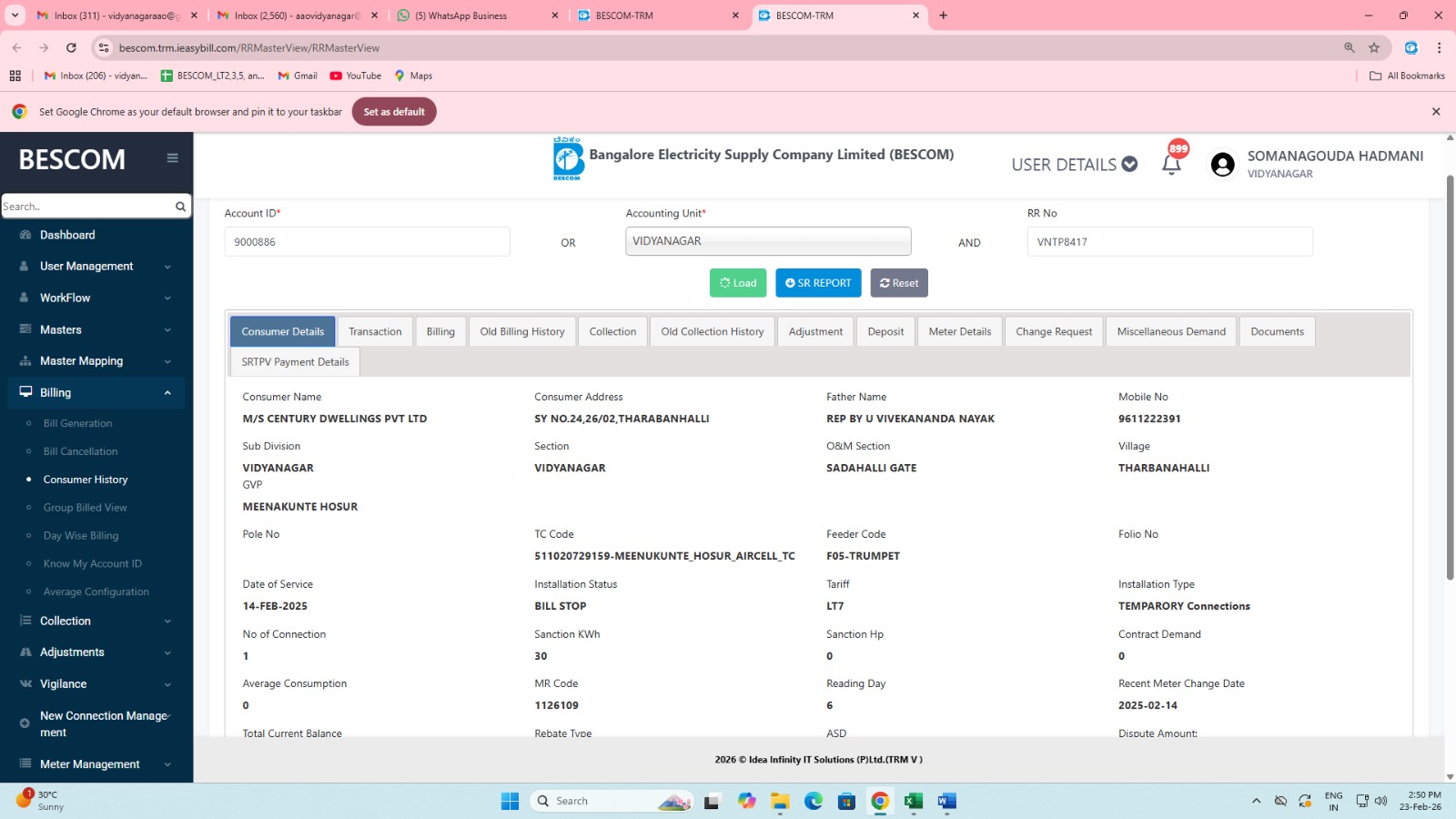
Task: Expand the Collection sidebar menu
Action: pyautogui.click(x=96, y=621)
